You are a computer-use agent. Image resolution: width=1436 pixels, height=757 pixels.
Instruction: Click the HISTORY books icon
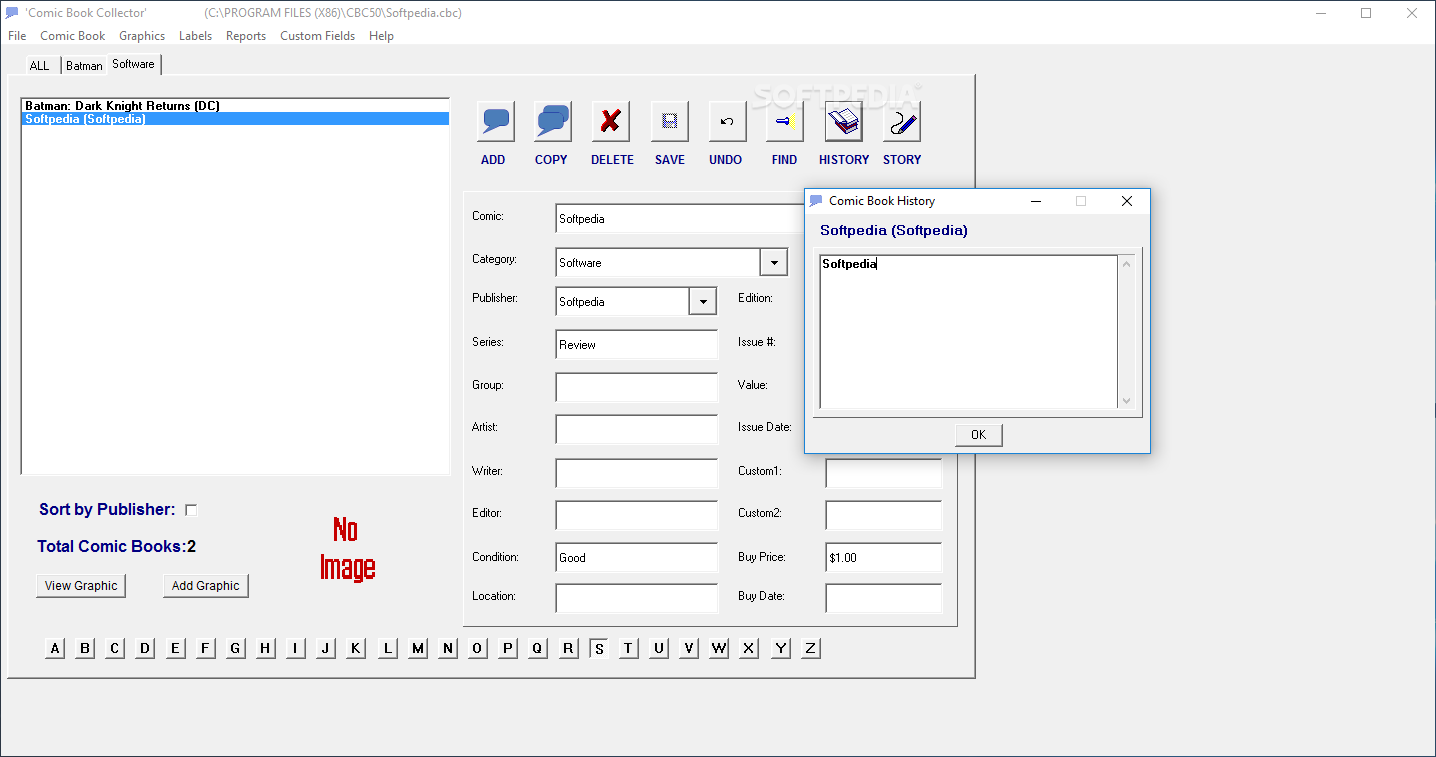[x=843, y=122]
